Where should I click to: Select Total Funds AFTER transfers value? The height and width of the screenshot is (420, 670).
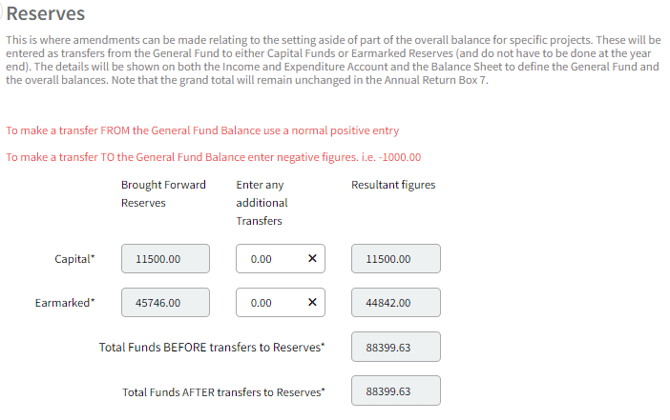tap(396, 391)
